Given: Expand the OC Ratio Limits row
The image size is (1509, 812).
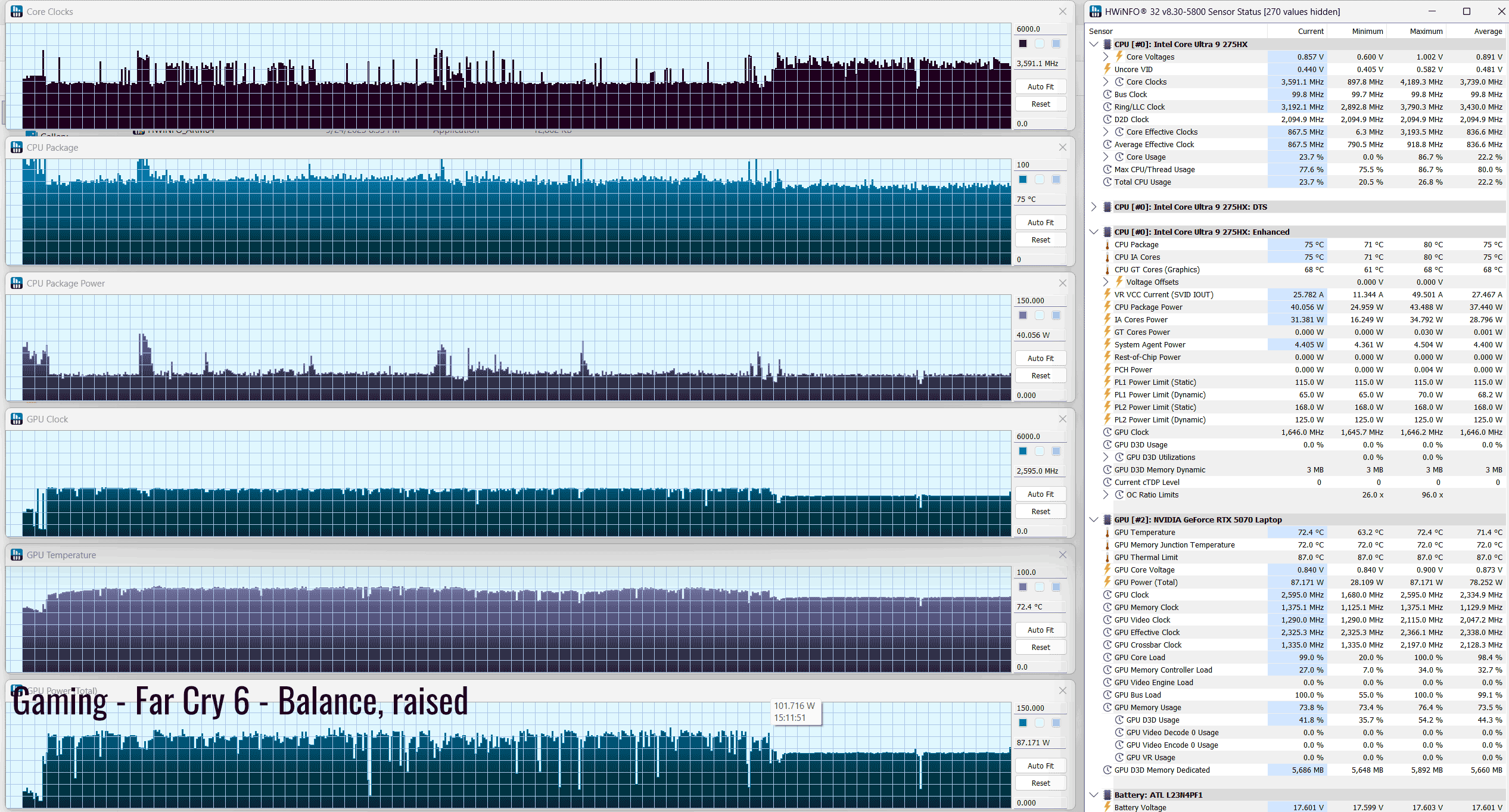Looking at the screenshot, I should click(1106, 494).
